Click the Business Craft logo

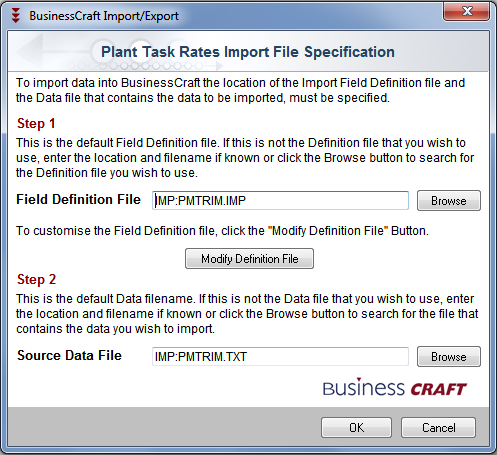coord(395,387)
